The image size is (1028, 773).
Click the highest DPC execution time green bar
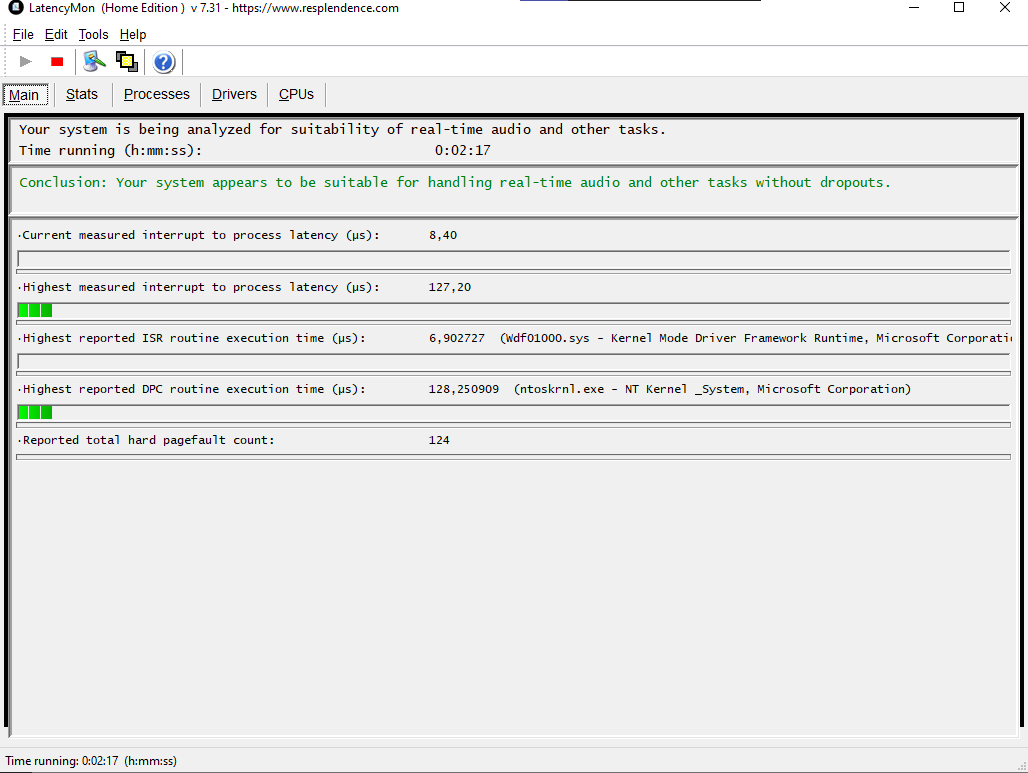pos(35,412)
